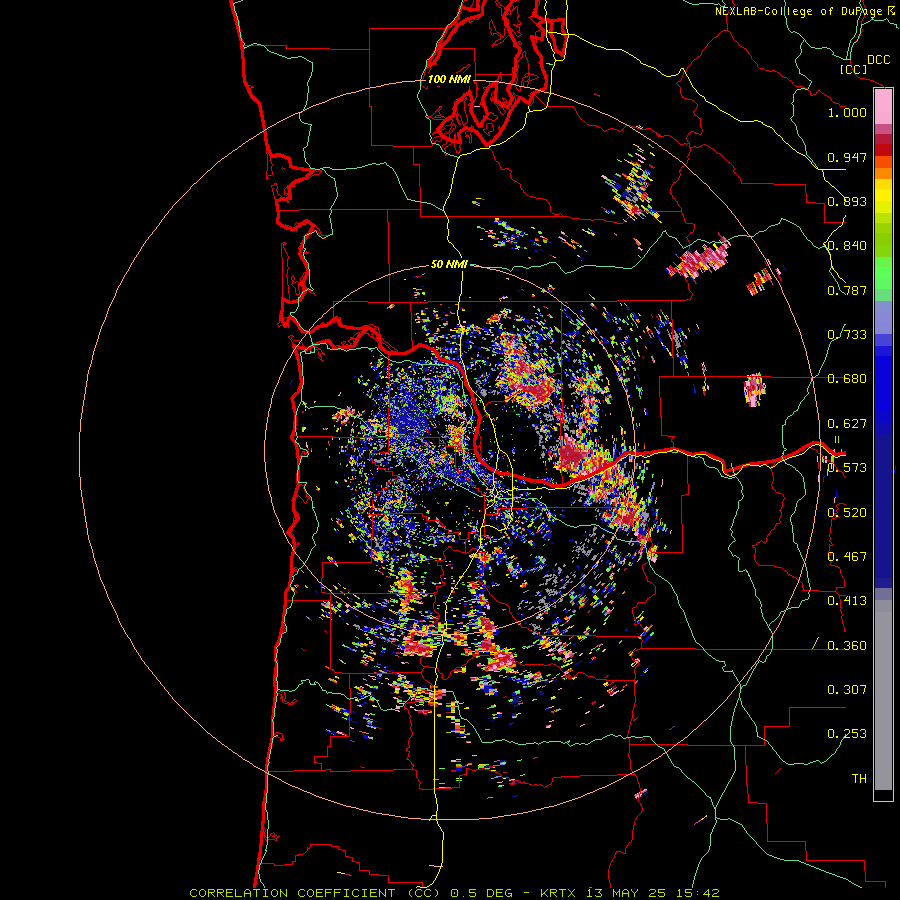Click the 0.947 legend value

click(x=847, y=157)
